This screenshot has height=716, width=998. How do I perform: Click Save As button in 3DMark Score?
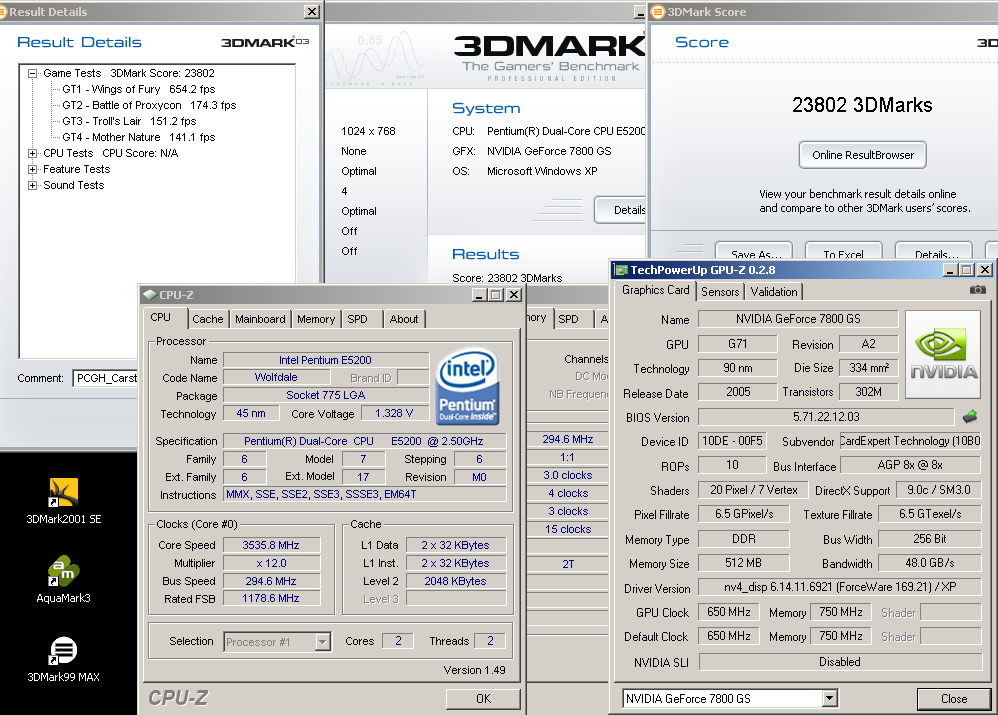pos(754,251)
